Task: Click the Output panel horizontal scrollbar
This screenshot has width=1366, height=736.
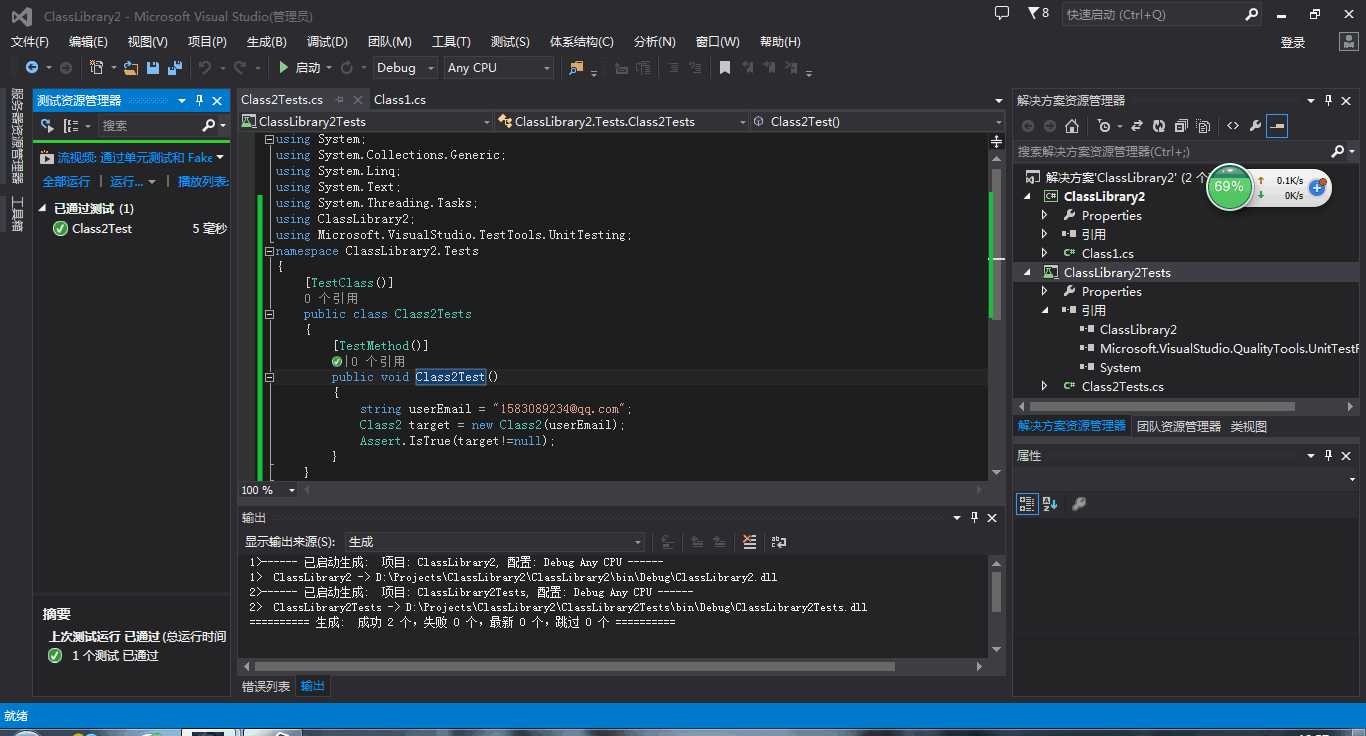Action: (614, 666)
